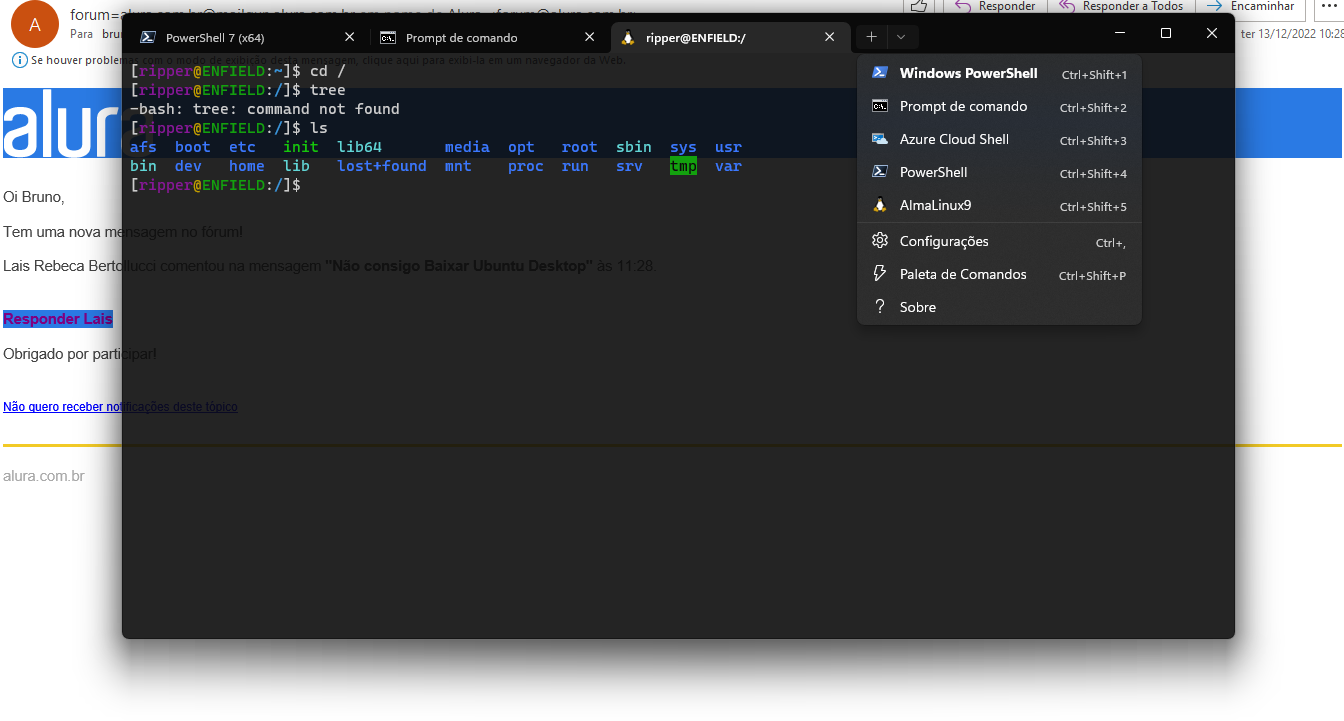1344x721 pixels.
Task: Select the PowerShell profile with shortcut Ctrl+Shift+4
Action: click(x=999, y=172)
